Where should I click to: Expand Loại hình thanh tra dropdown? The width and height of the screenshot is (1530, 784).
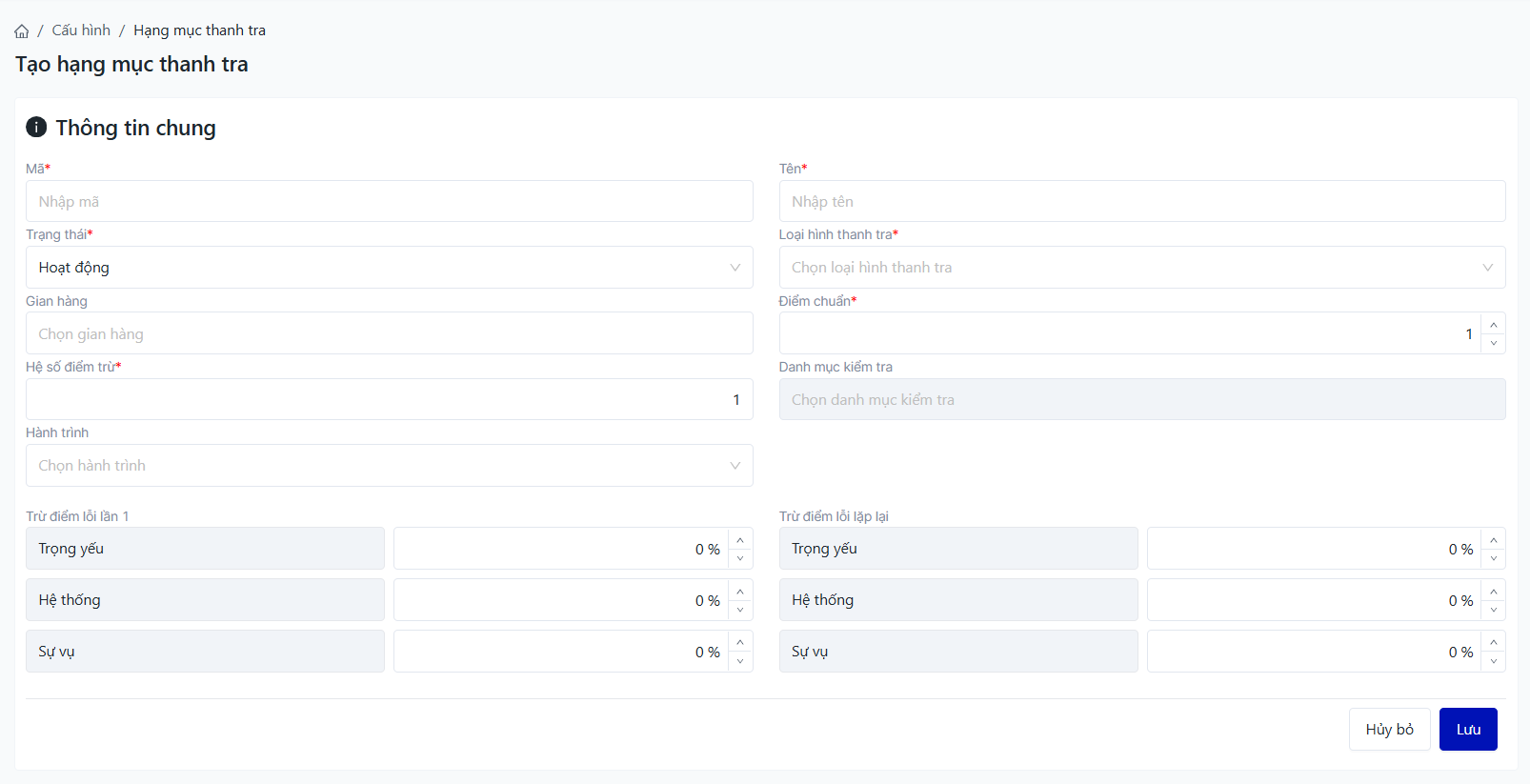(x=1141, y=268)
